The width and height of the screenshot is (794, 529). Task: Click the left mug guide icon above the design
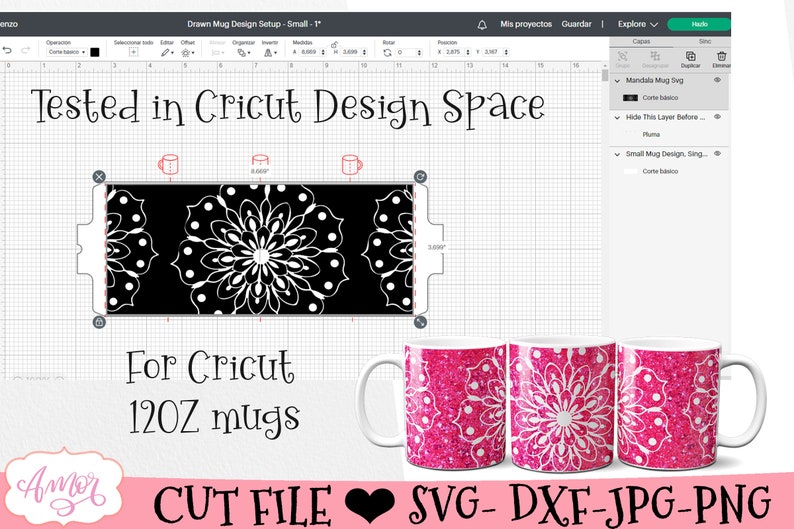[x=169, y=164]
